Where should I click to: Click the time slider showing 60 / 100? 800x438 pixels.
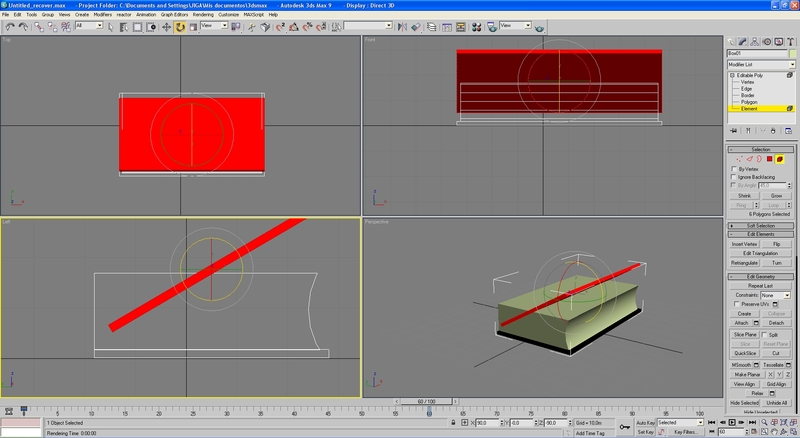[x=427, y=401]
